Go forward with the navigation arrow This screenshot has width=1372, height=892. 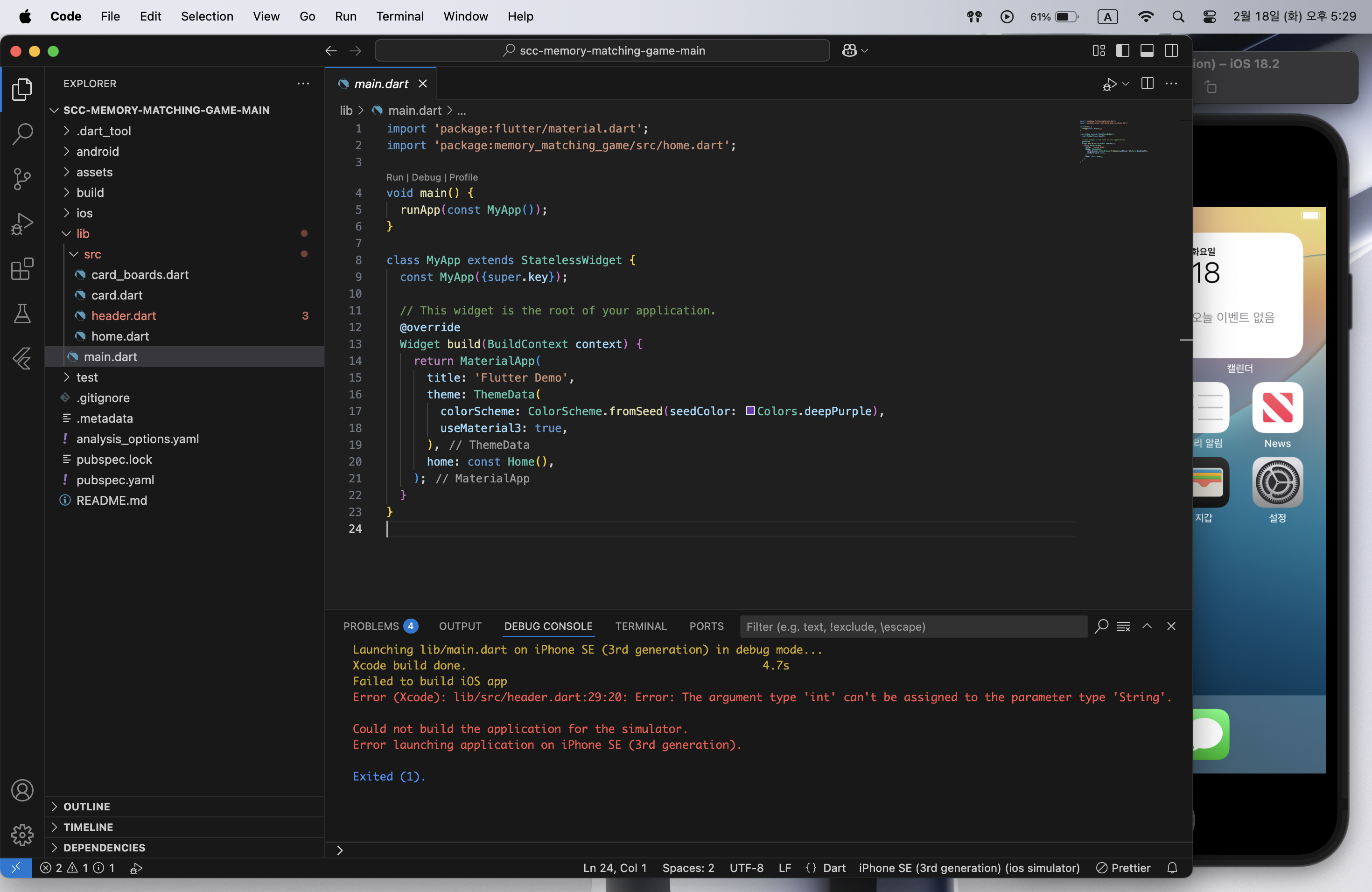click(355, 51)
